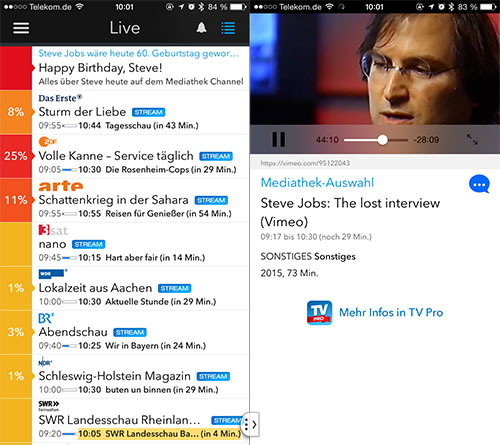Viewport: 500px width, 445px height.
Task: Select upcoming Hart aber fair
Action: click(x=155, y=258)
